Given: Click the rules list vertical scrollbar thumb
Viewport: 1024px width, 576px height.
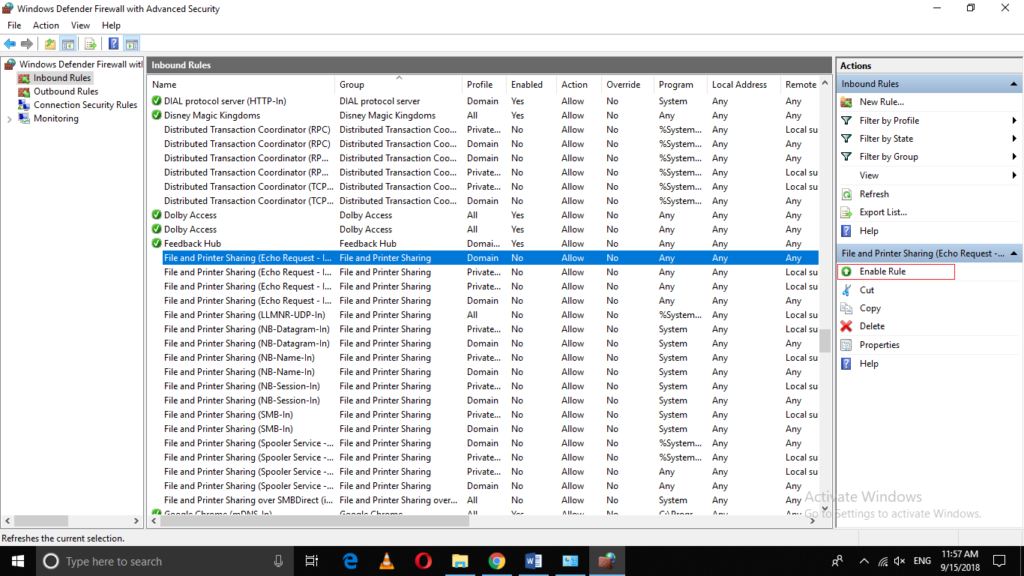Looking at the screenshot, I should pyautogui.click(x=825, y=340).
